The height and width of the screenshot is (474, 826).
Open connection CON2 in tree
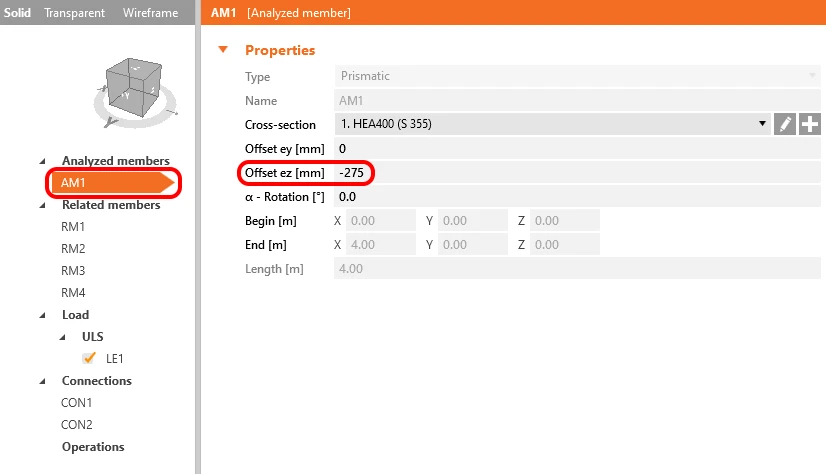coord(76,424)
